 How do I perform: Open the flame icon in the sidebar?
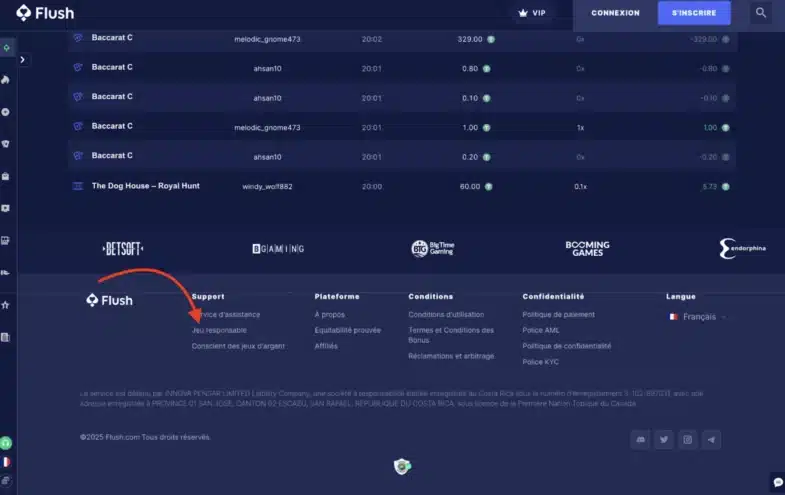coord(6,80)
